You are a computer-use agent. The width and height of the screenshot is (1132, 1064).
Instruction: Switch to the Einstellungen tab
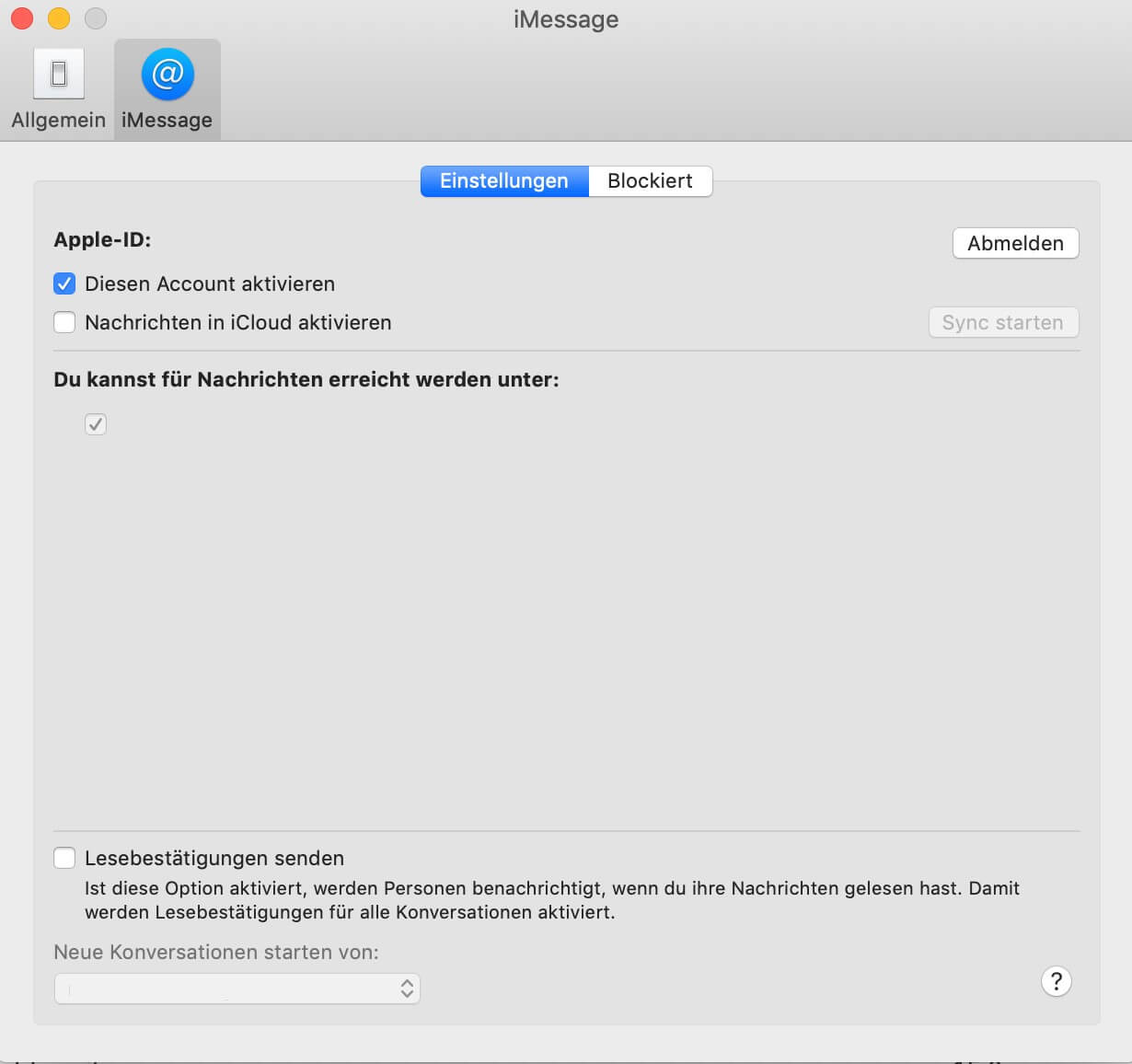point(504,180)
